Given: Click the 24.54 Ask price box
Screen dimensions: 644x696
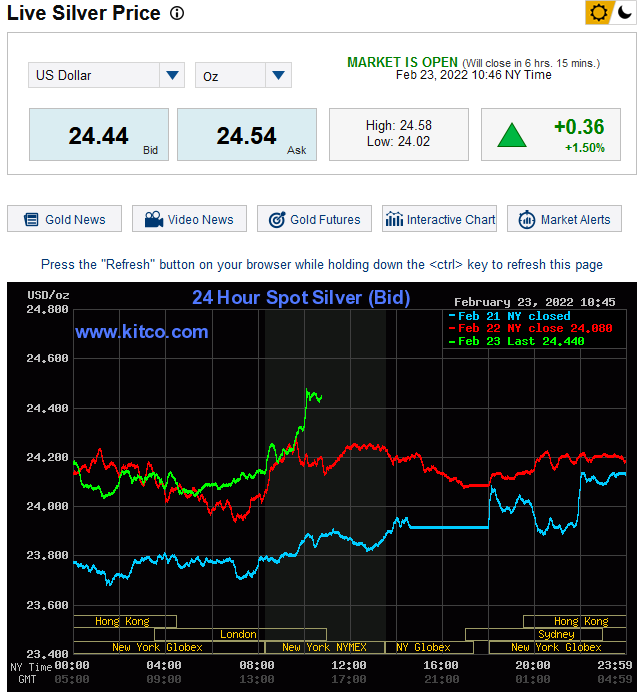Looking at the screenshot, I should pyautogui.click(x=247, y=134).
